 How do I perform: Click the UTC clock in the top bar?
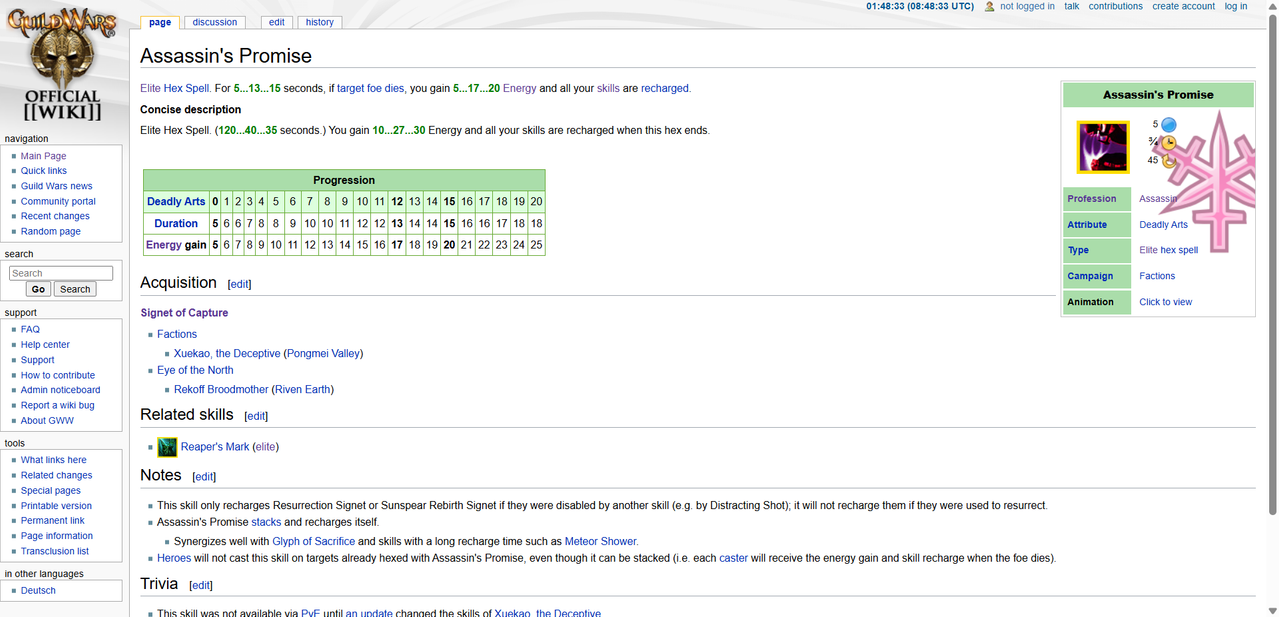pos(919,6)
